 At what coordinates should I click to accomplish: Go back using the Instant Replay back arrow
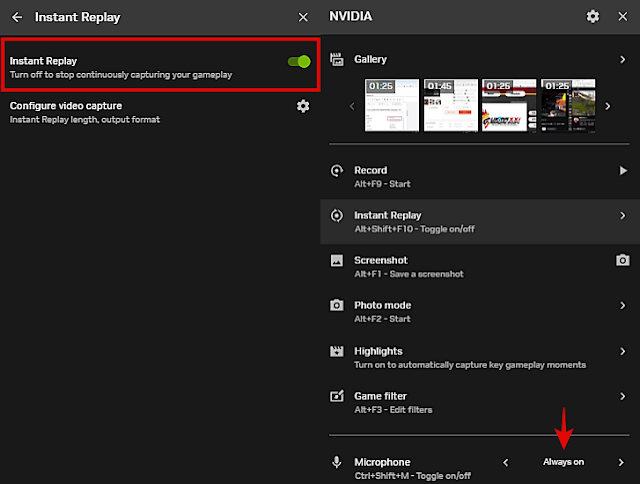[17, 17]
